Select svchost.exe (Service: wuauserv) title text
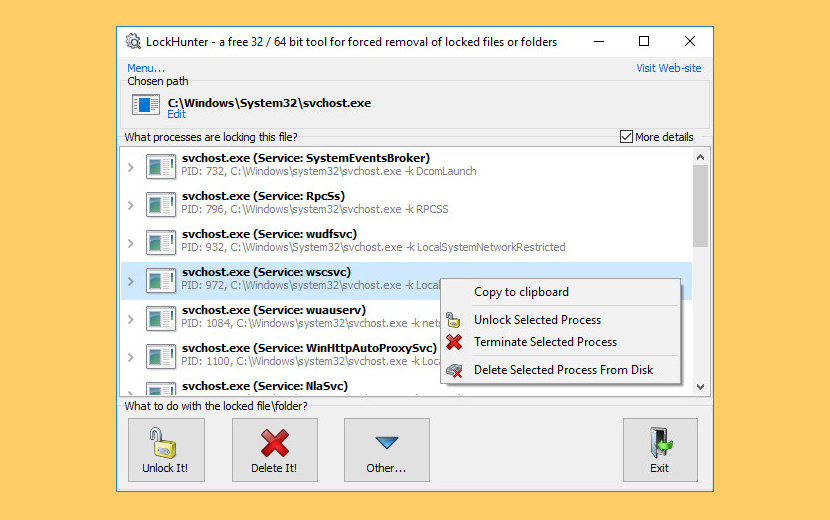The image size is (830, 520). (x=274, y=310)
